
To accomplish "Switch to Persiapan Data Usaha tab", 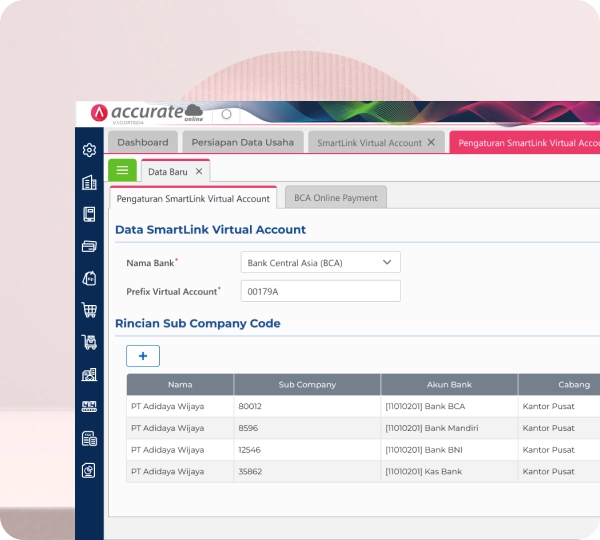I will tap(243, 142).
